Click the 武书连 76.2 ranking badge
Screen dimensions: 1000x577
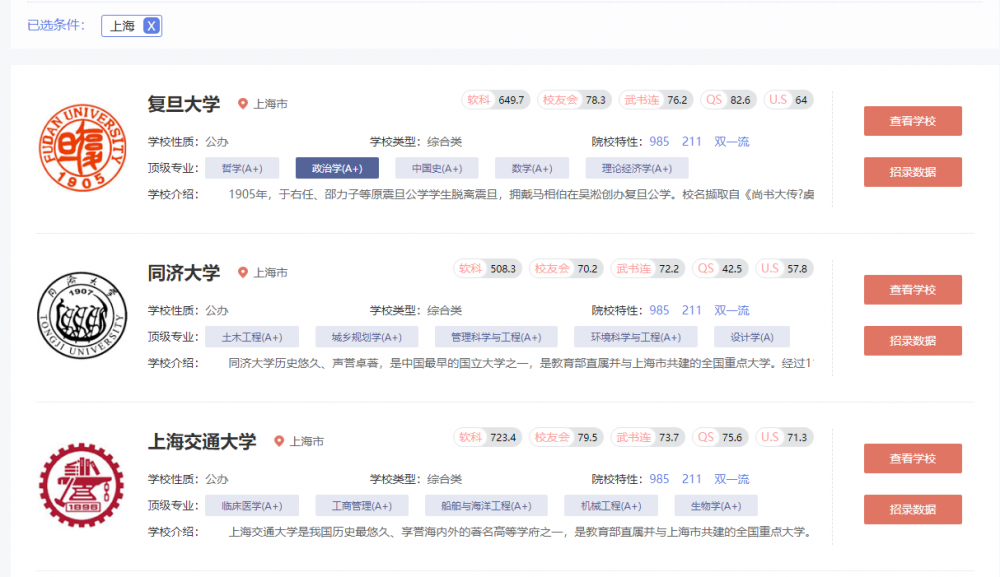coord(656,100)
